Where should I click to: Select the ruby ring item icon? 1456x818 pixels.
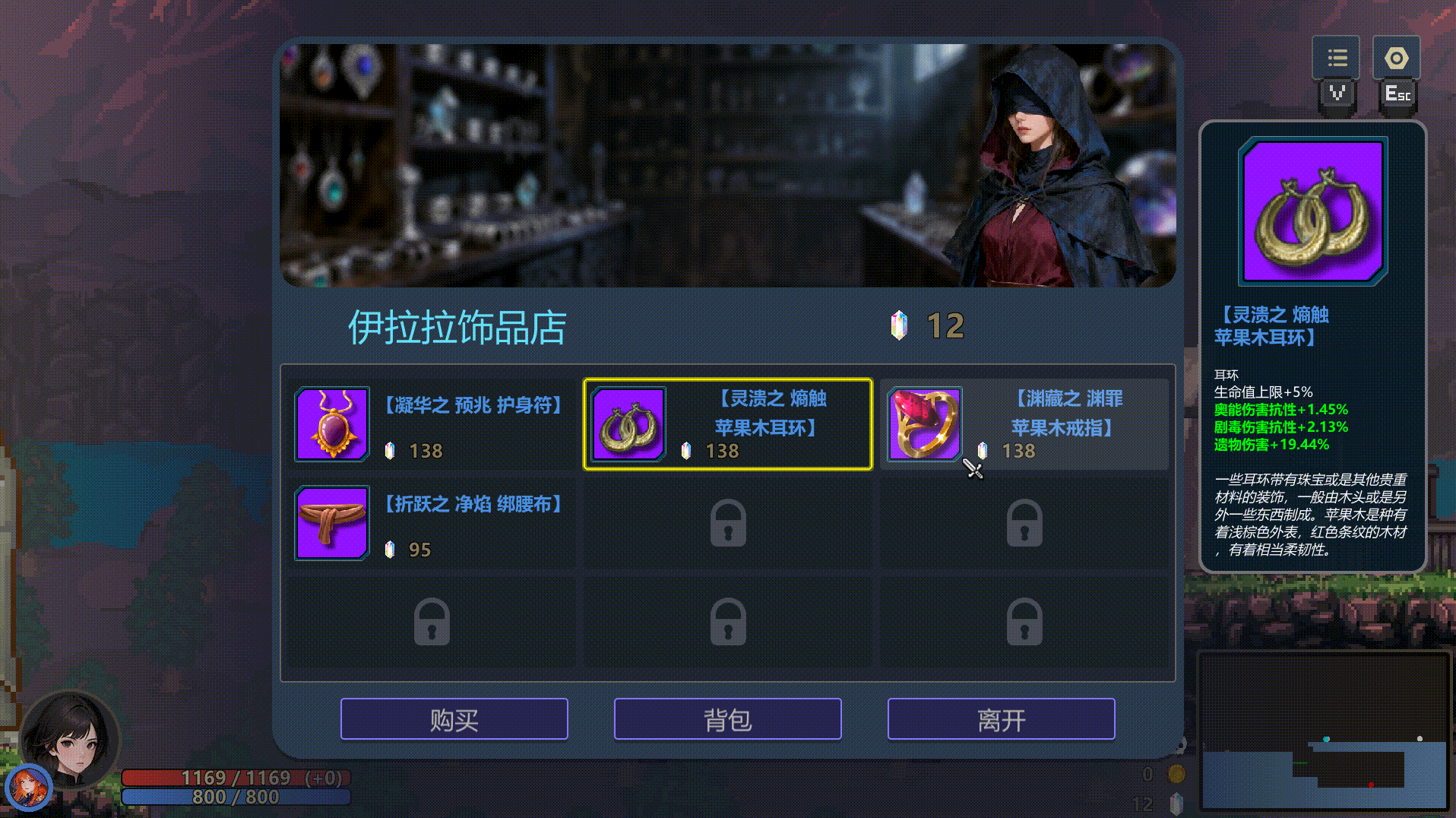pos(925,424)
